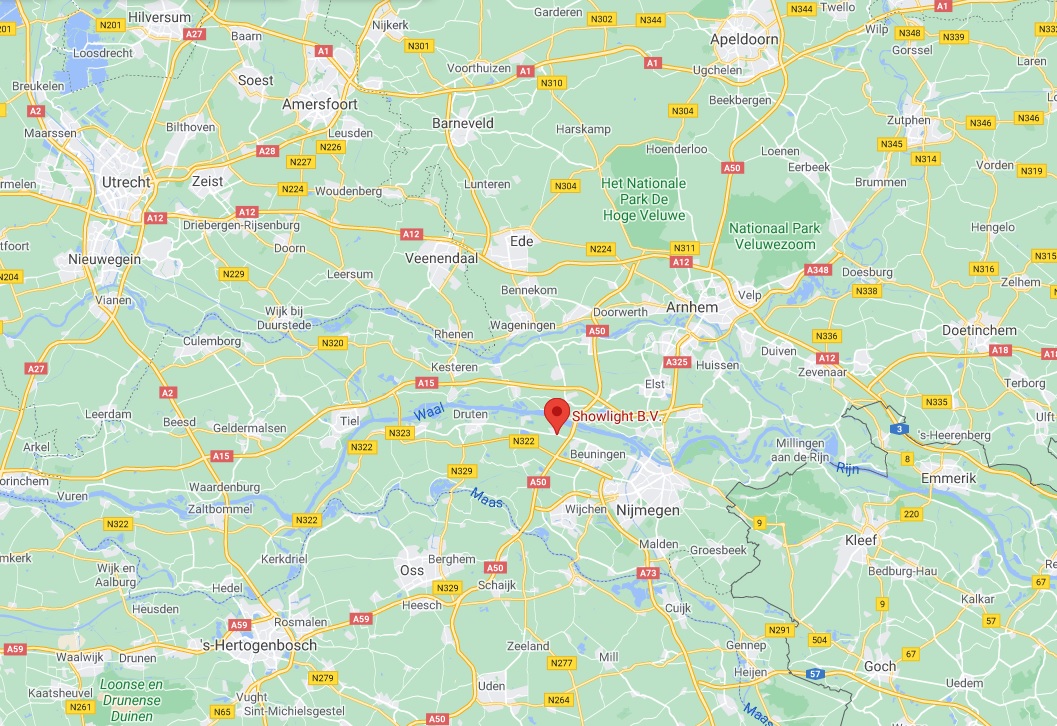1057x726 pixels.
Task: Open Het Nationale Park De Hoge Veluwe label
Action: coord(644,200)
